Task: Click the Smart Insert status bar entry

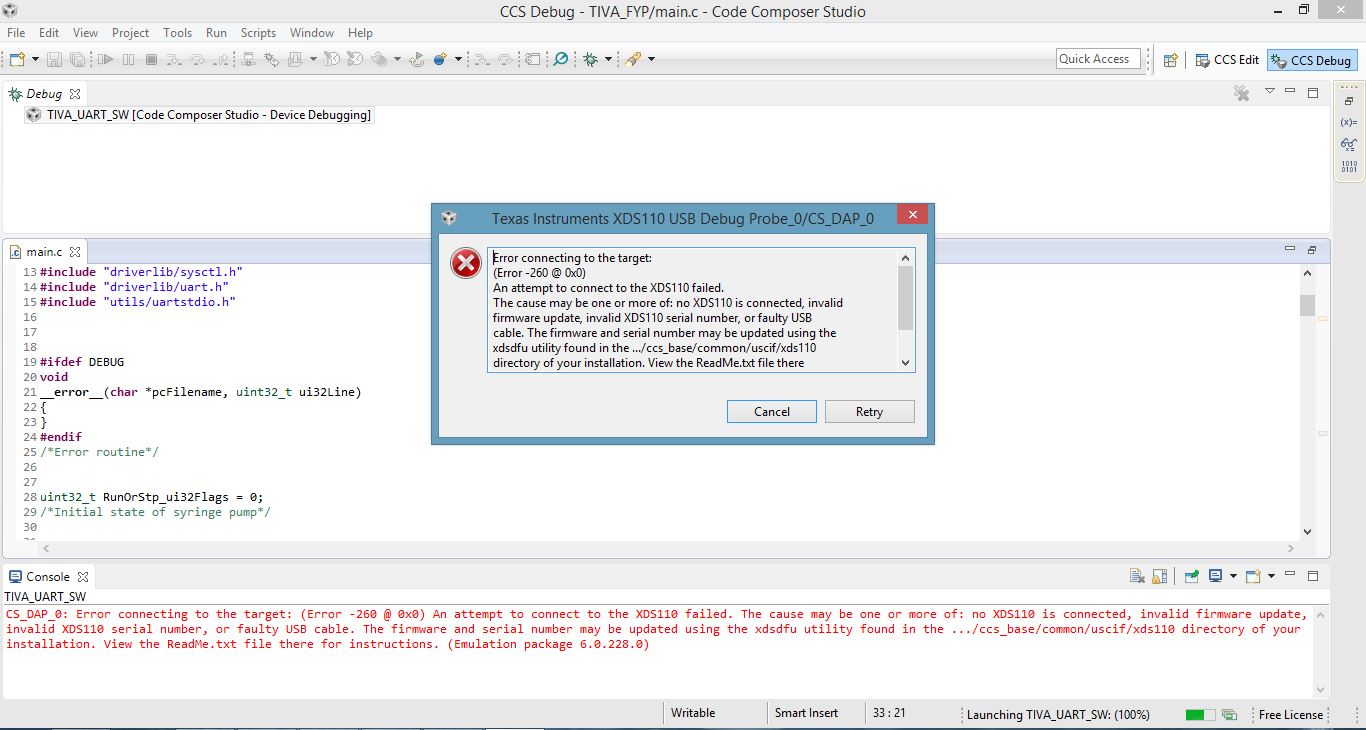Action: coord(806,714)
